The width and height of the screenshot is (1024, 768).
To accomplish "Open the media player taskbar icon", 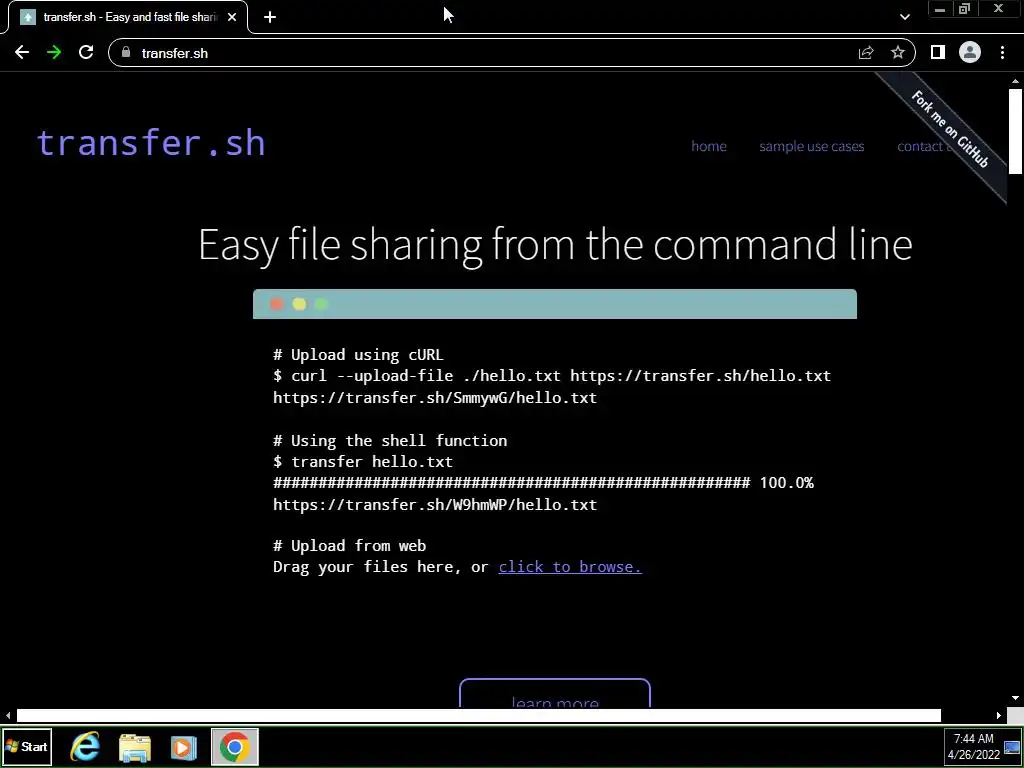I will pos(184,747).
